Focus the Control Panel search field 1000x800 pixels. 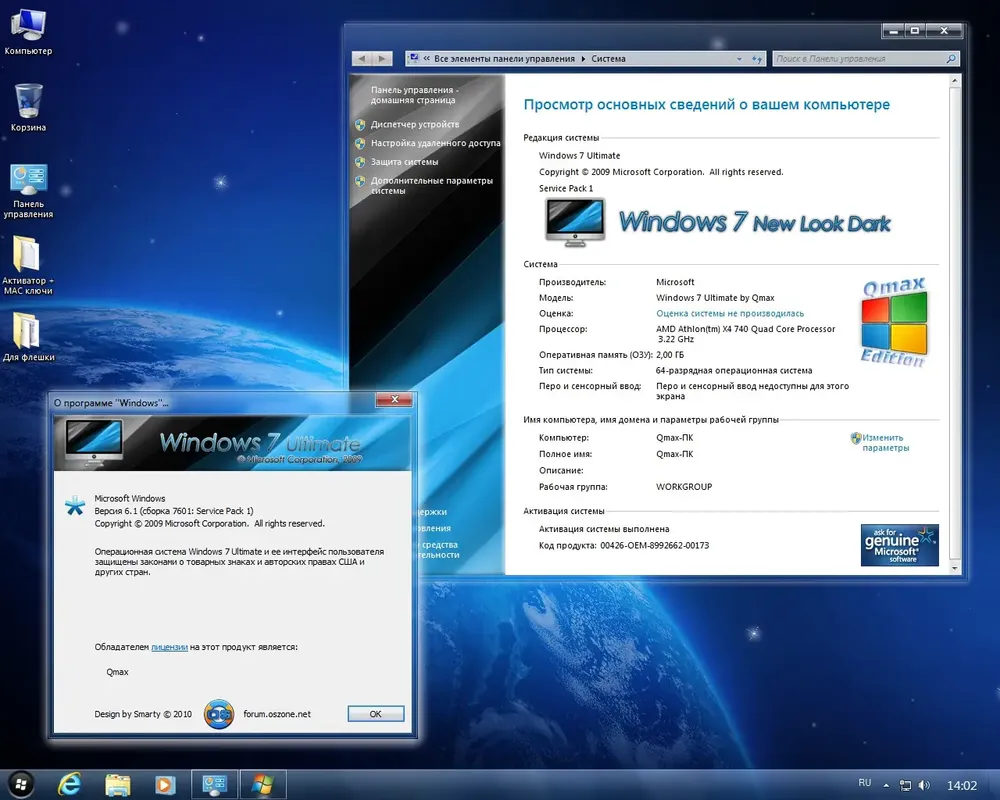[865, 59]
